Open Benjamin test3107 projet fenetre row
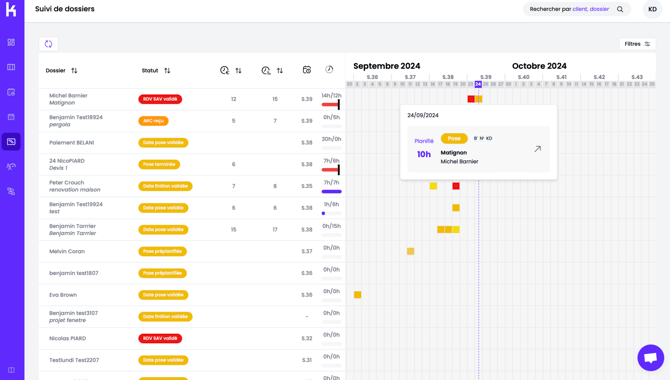 (192, 317)
